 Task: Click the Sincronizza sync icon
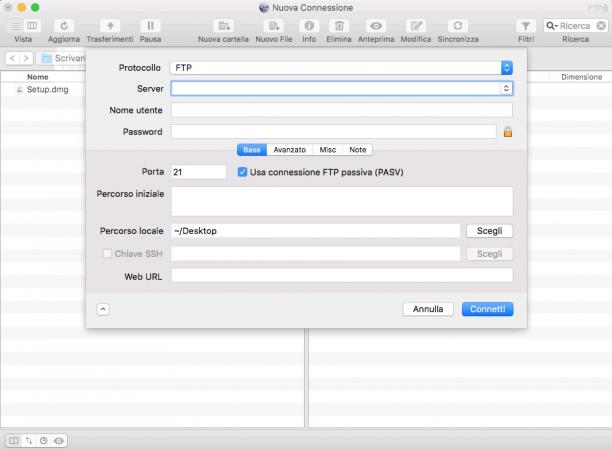coord(458,26)
